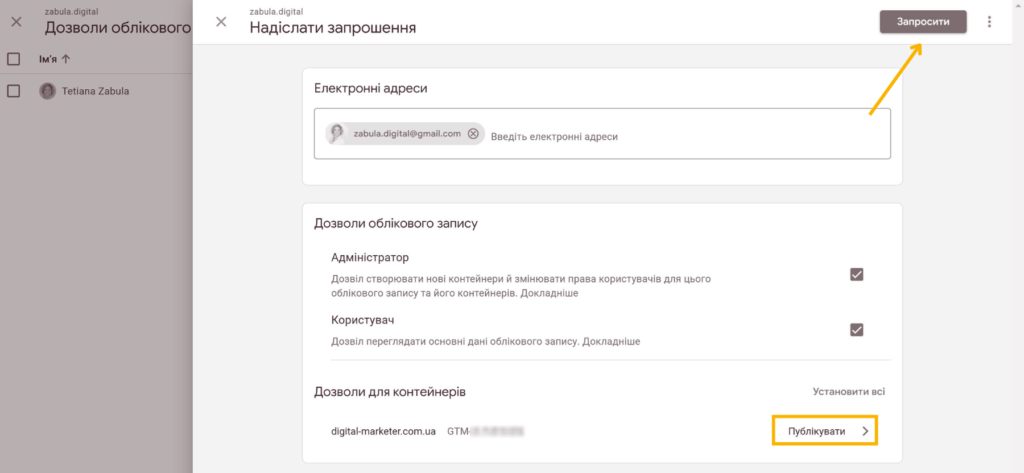Open Докладніше link under Адміністратор
The height and width of the screenshot is (473, 1024).
549,293
